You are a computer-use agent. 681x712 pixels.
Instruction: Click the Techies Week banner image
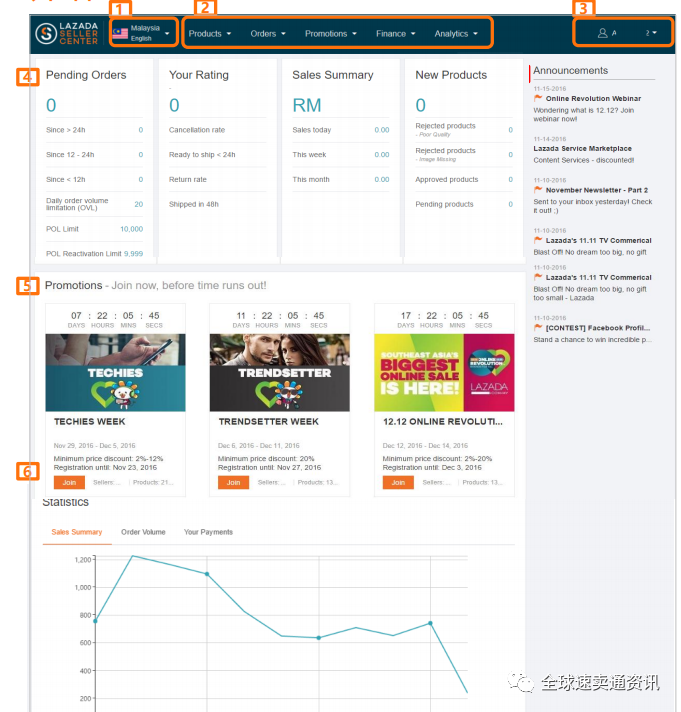click(x=115, y=373)
